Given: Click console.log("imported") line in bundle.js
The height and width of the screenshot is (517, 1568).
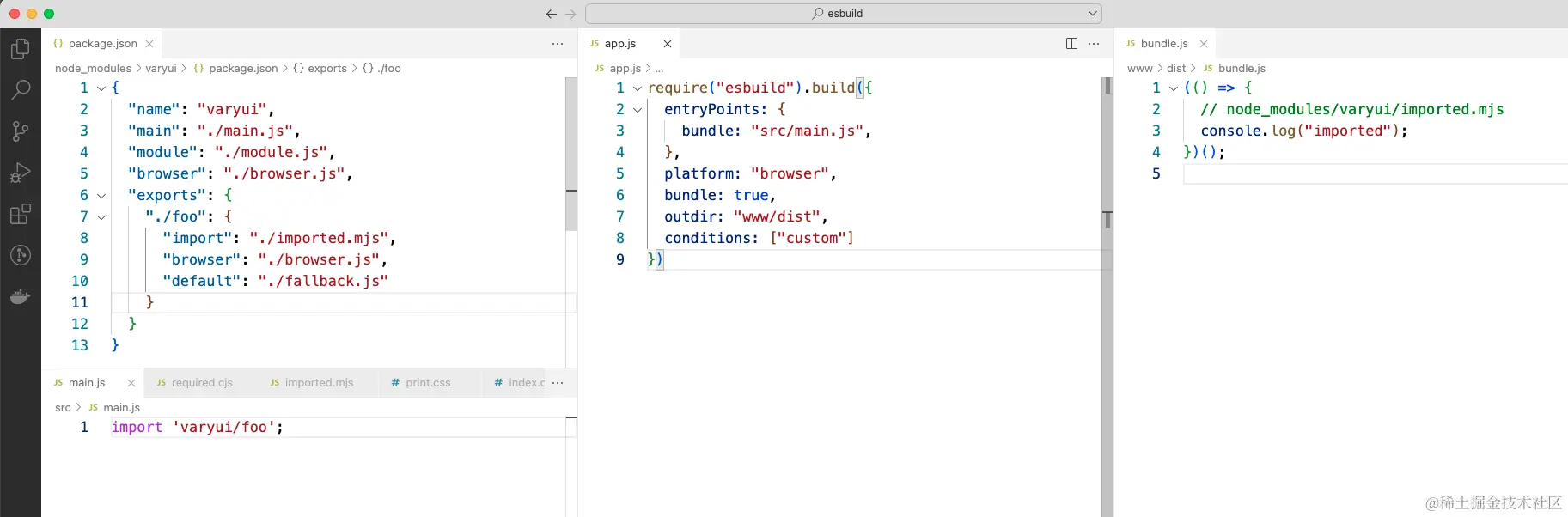Looking at the screenshot, I should click(x=1303, y=131).
